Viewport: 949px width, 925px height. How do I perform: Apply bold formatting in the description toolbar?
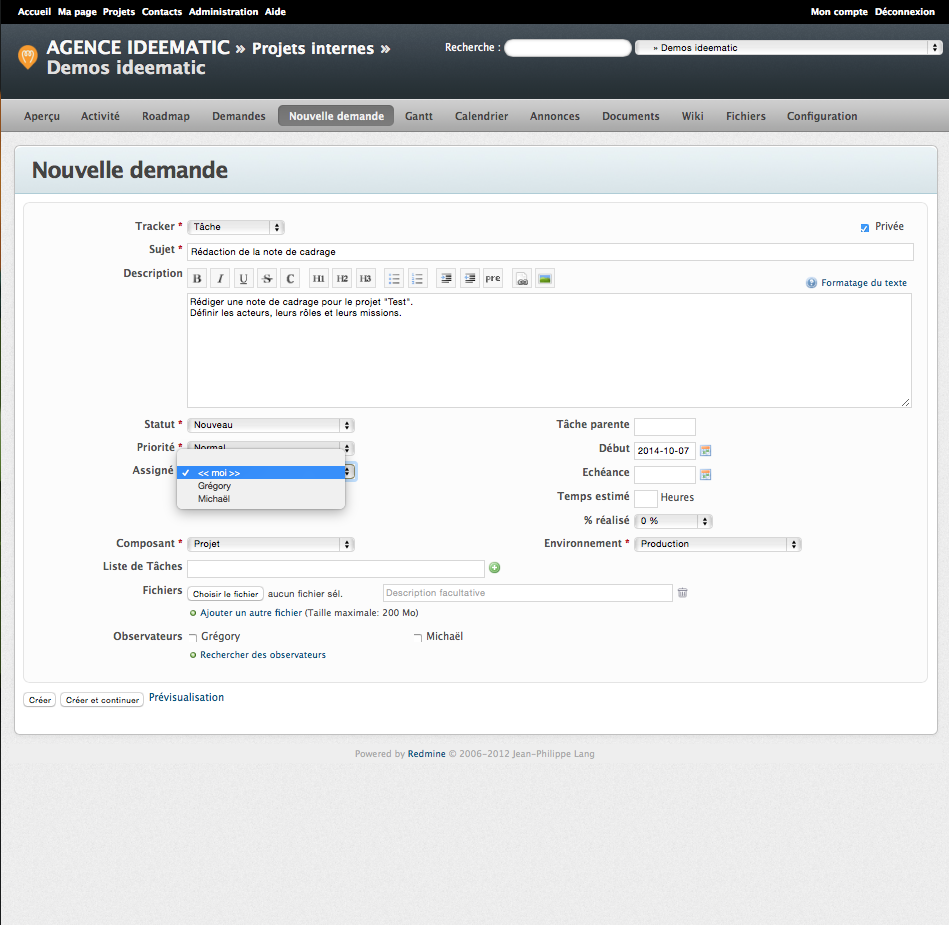(x=197, y=278)
